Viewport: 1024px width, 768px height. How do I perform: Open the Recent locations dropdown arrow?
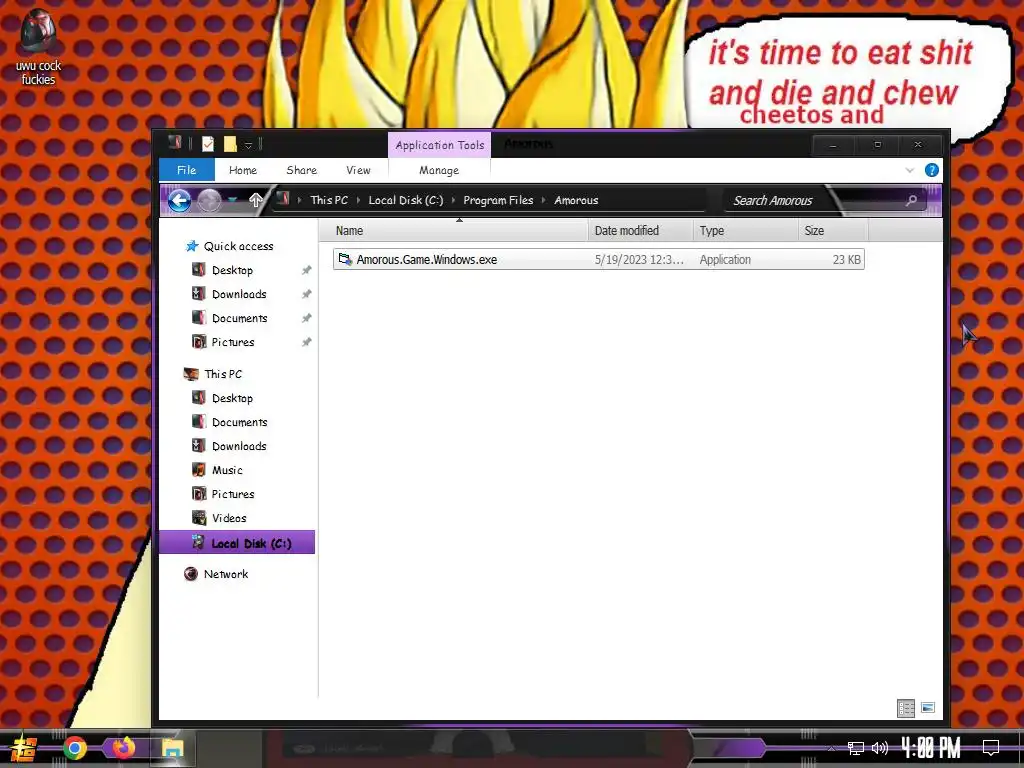(232, 200)
